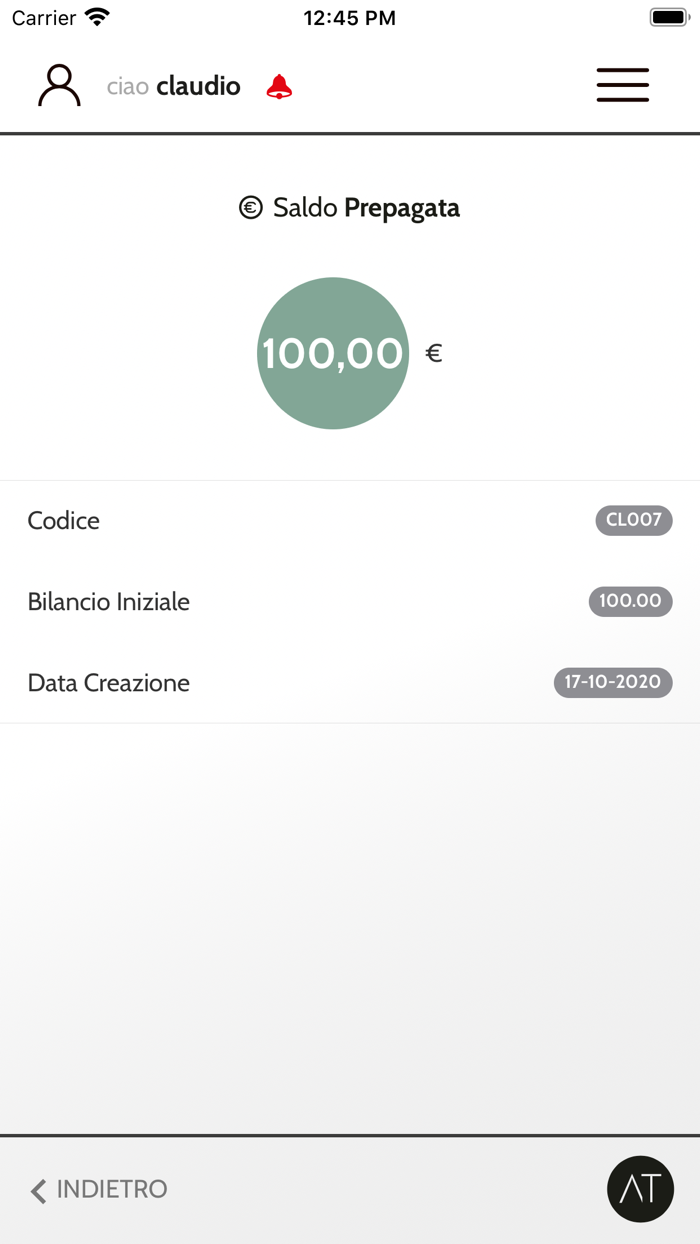This screenshot has width=700, height=1244.
Task: Tap the green 100,00 balance circle
Action: (333, 353)
